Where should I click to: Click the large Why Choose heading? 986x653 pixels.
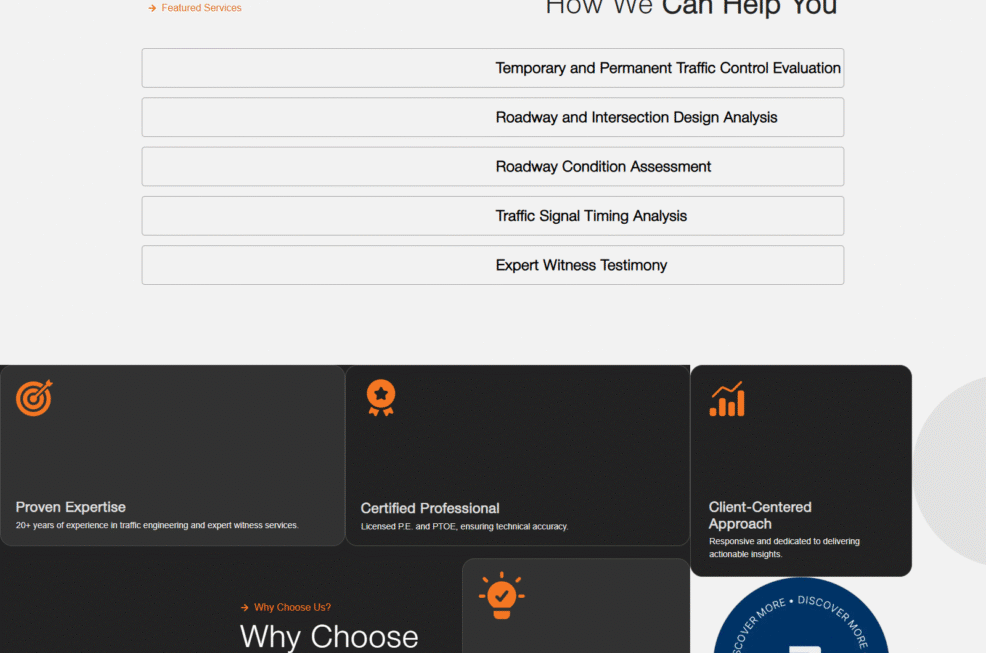coord(329,637)
